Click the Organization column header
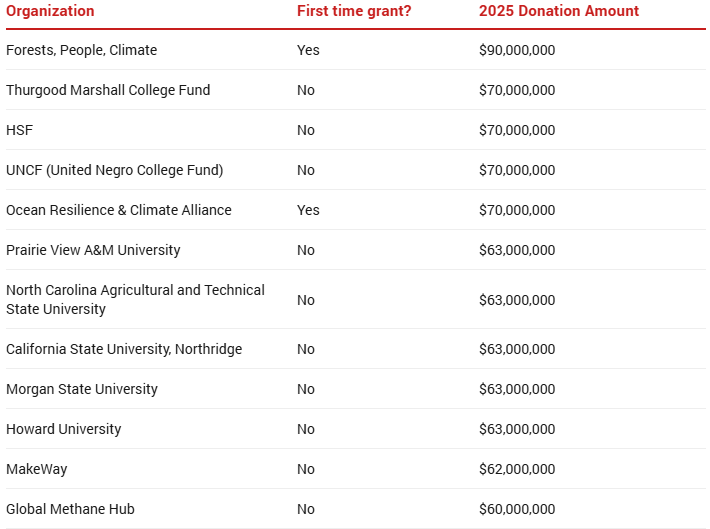This screenshot has width=710, height=529. pos(50,11)
